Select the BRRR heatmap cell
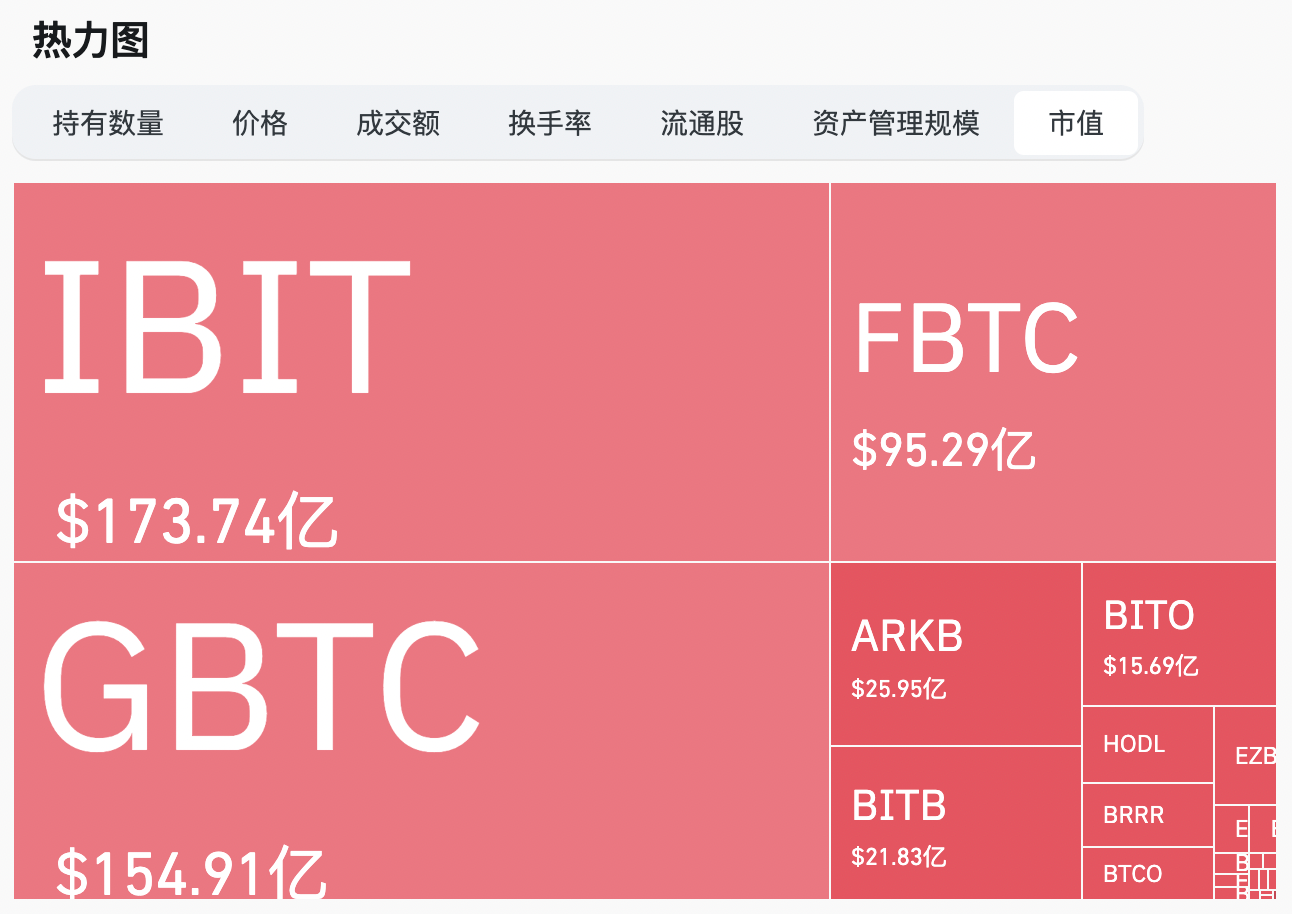This screenshot has width=1292, height=914. click(x=1148, y=814)
